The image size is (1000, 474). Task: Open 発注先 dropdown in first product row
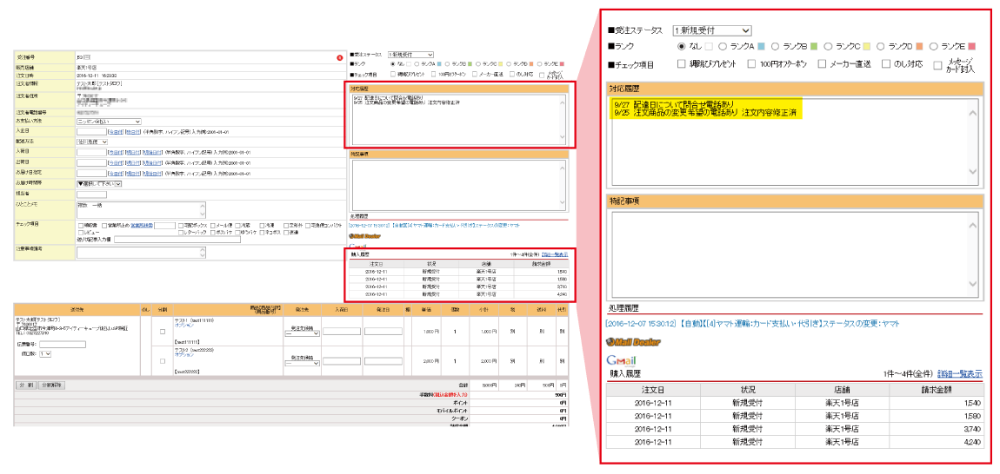pos(302,334)
